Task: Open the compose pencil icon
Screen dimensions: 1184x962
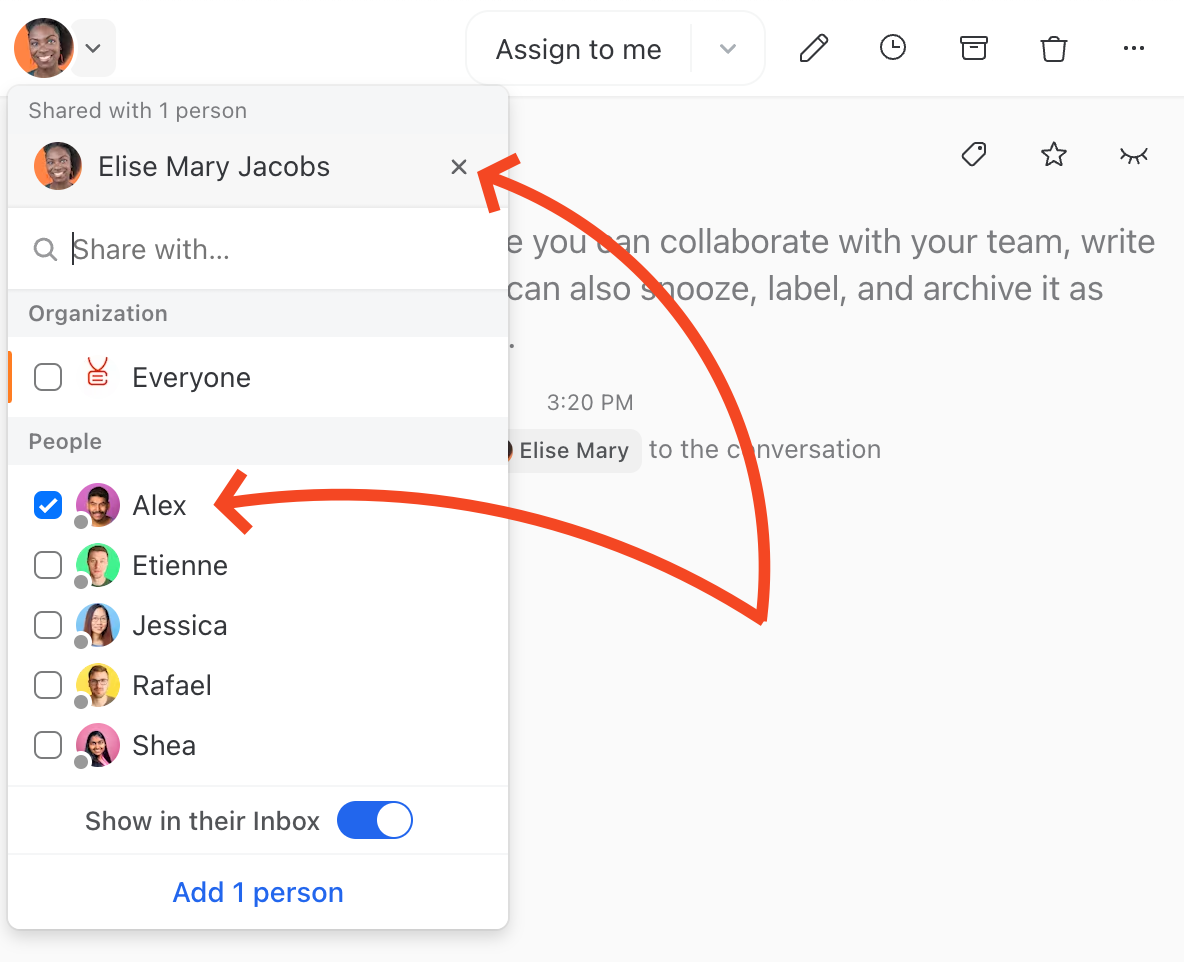Action: pyautogui.click(x=813, y=47)
